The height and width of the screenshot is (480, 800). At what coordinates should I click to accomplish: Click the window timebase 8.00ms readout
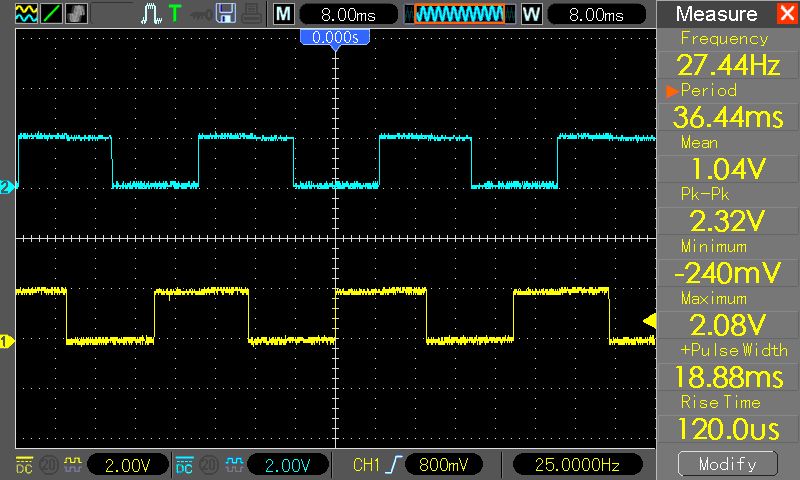point(596,14)
